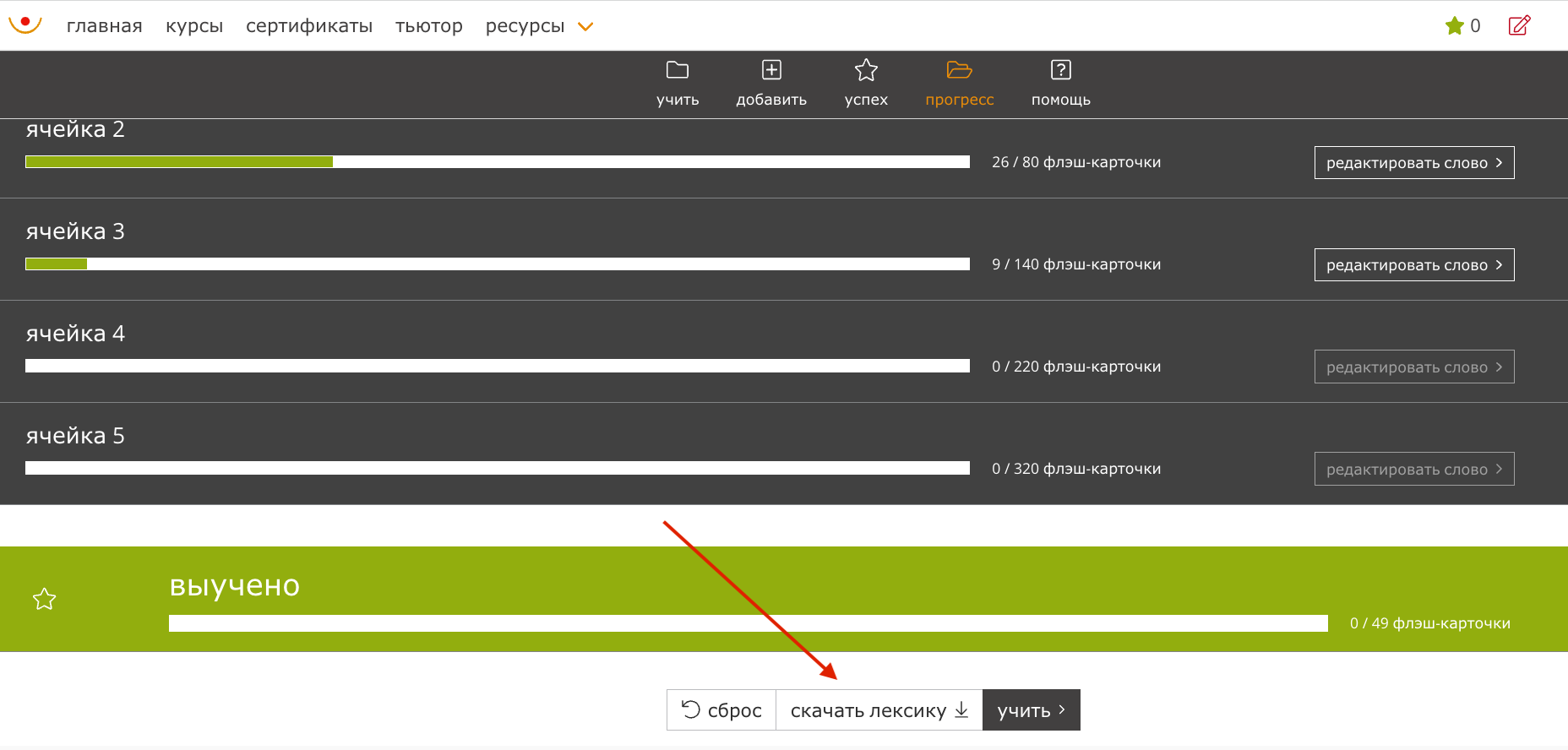Image resolution: width=1568 pixels, height=750 pixels.
Task: Open the курсы menu item
Action: click(x=194, y=26)
